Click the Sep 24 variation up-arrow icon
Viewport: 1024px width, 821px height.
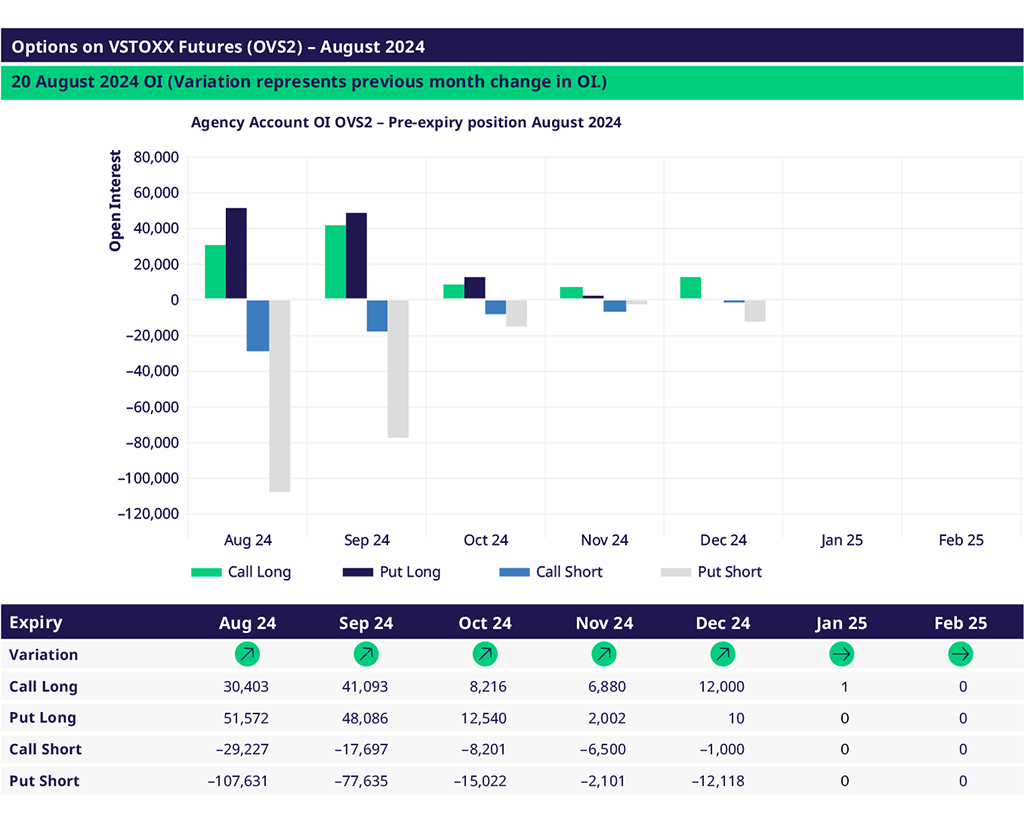[366, 655]
